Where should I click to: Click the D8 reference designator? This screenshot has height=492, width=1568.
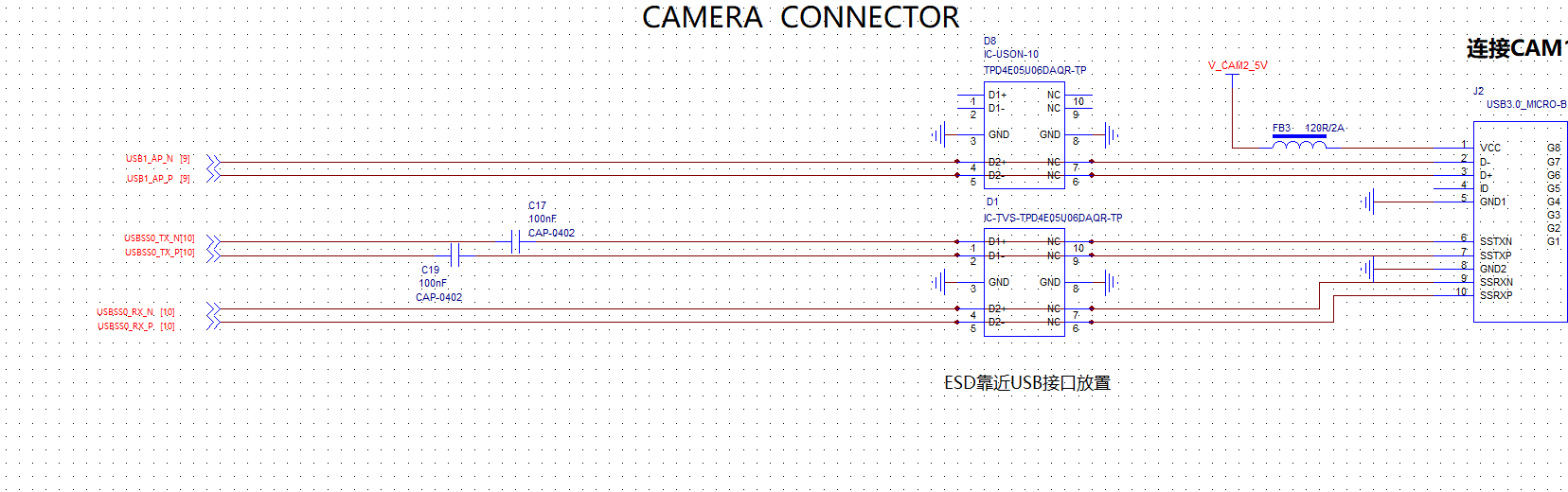pos(989,41)
